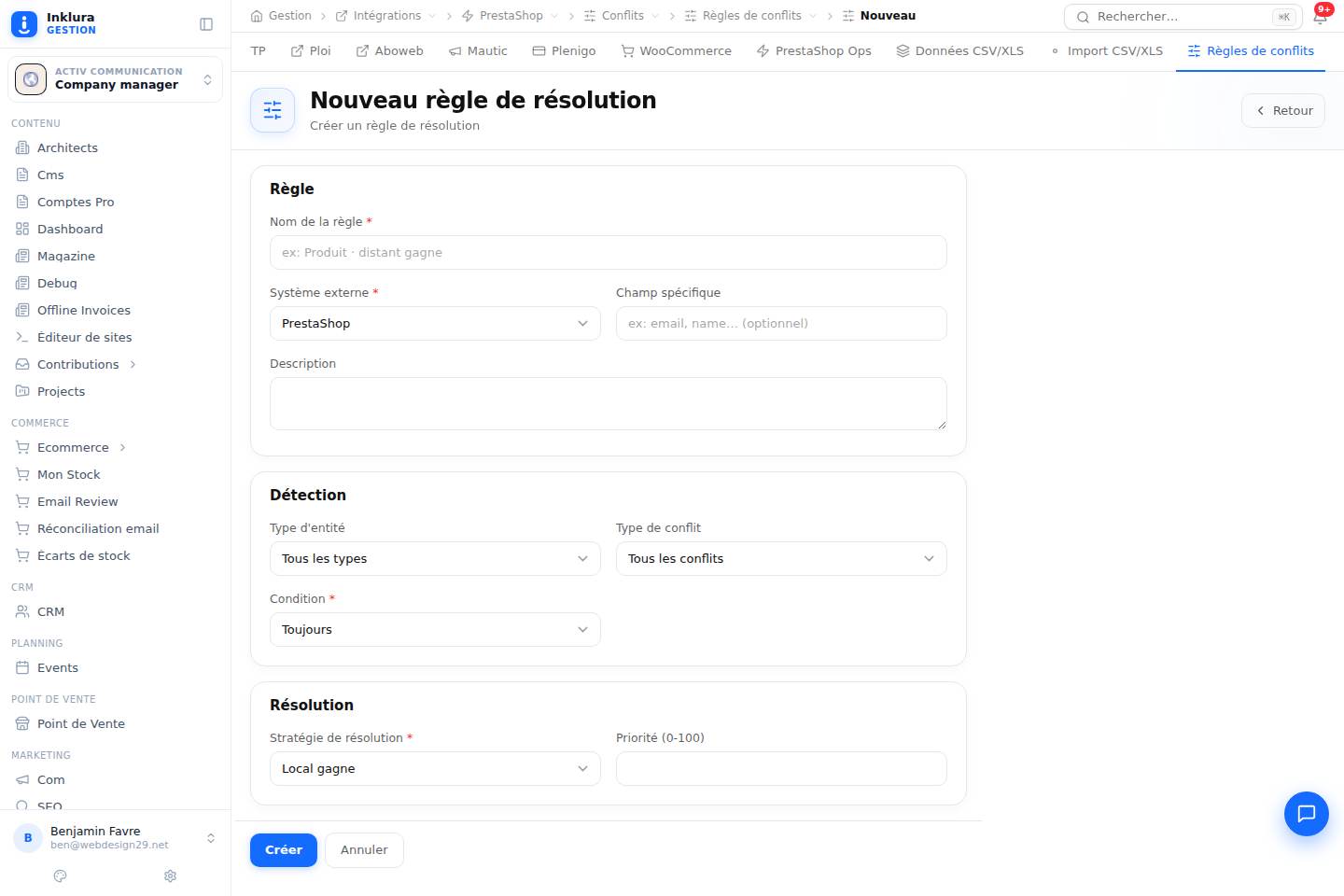Switch to Données CSV/XLS tab
Screen dimensions: 1344x896
click(959, 51)
